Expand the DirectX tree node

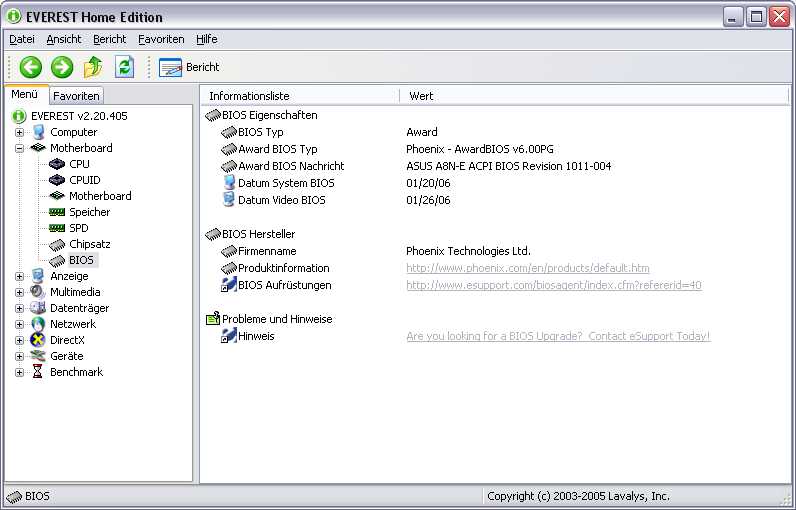tap(19, 341)
